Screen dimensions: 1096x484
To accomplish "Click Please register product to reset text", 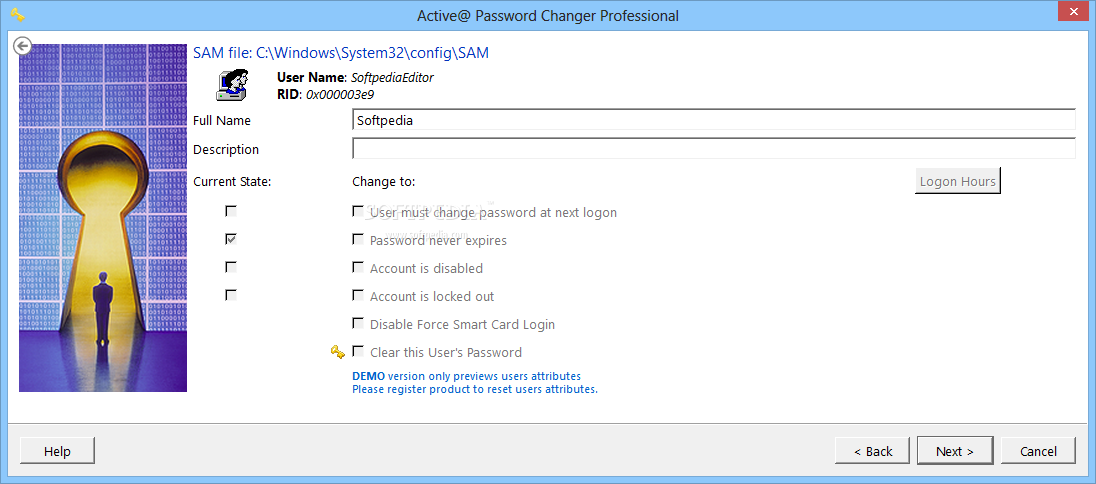I will pos(475,389).
